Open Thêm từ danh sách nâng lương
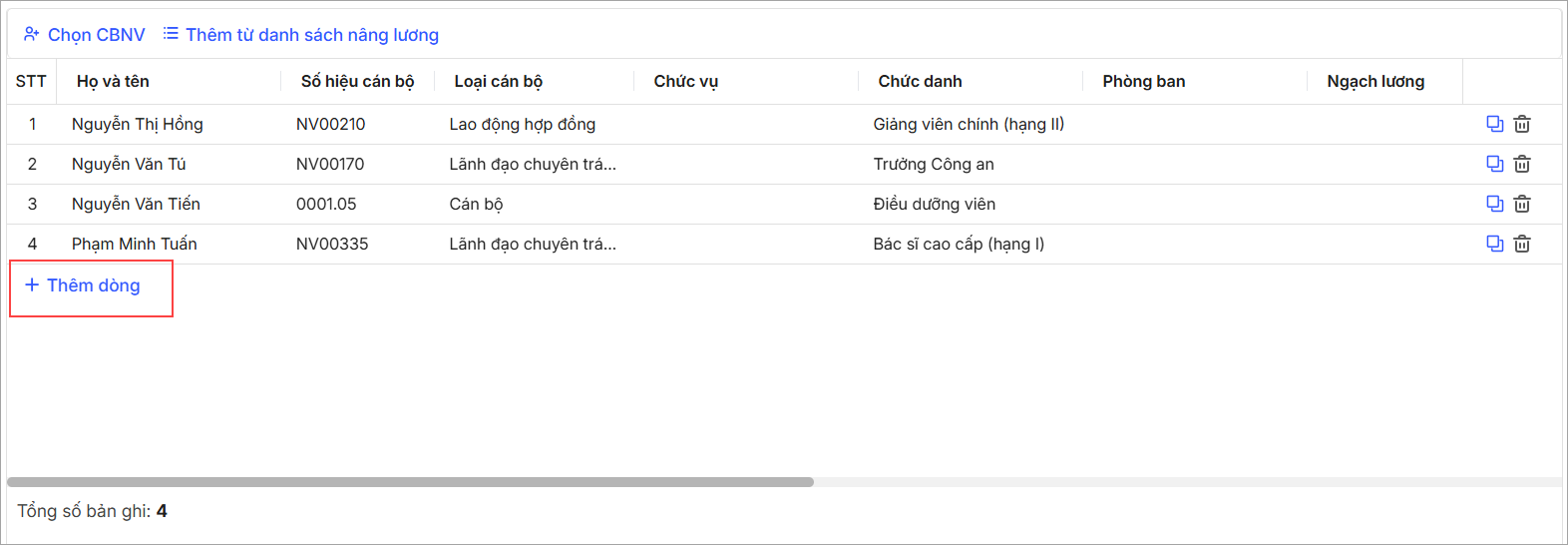1568x545 pixels. pos(301,35)
